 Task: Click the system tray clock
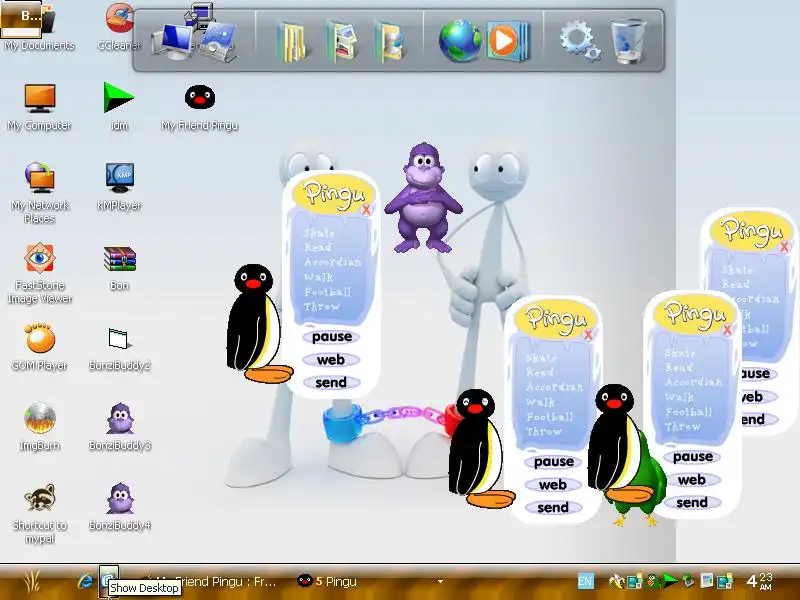pyautogui.click(x=759, y=581)
